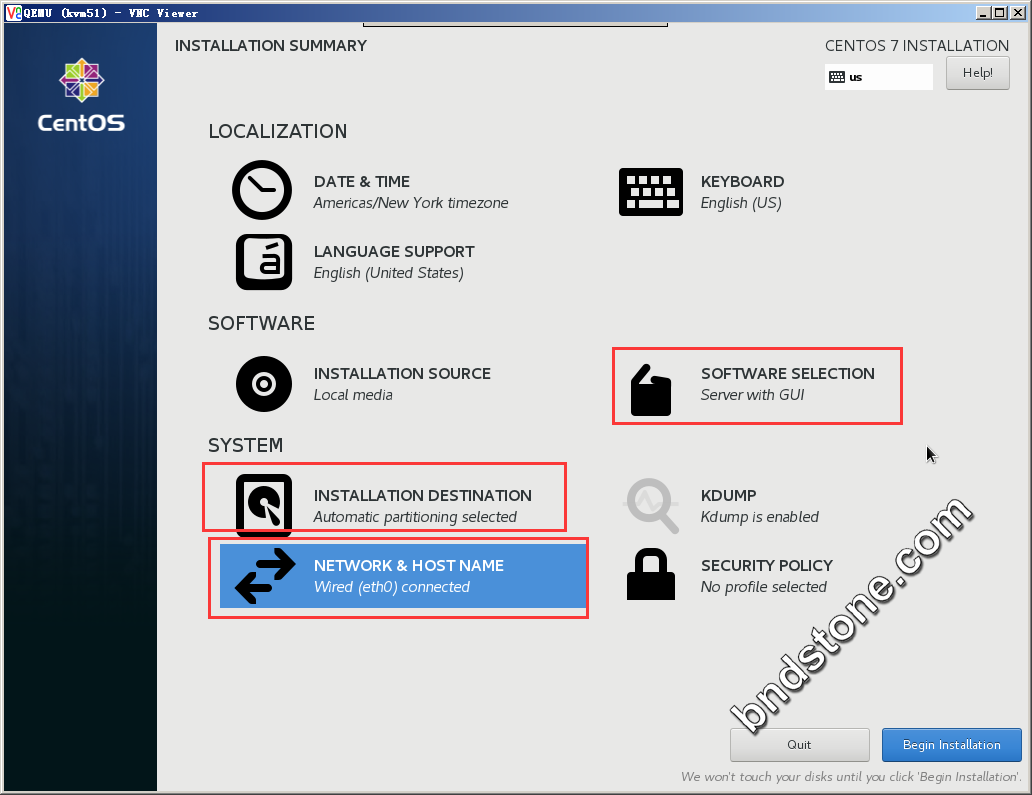The height and width of the screenshot is (795, 1032).
Task: Open the INSTALLATION SOURCE label
Action: point(402,374)
